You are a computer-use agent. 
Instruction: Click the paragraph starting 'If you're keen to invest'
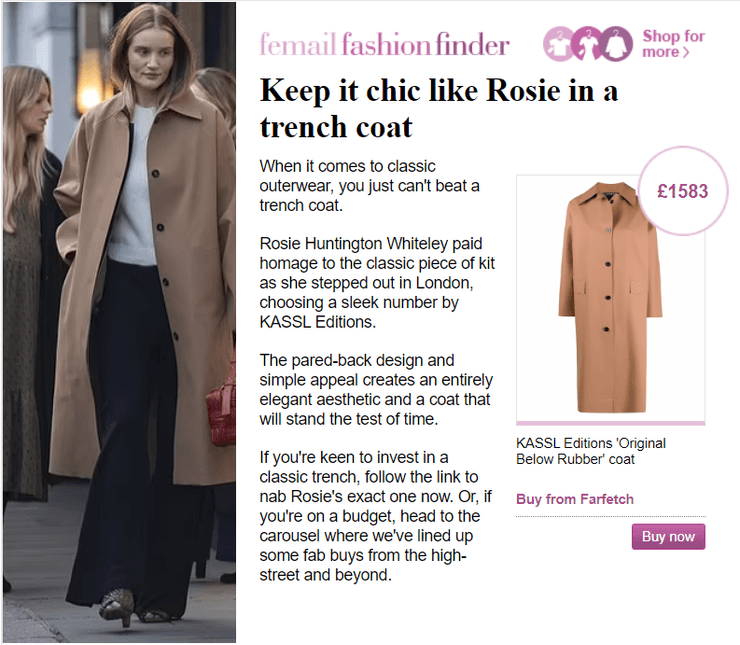375,516
